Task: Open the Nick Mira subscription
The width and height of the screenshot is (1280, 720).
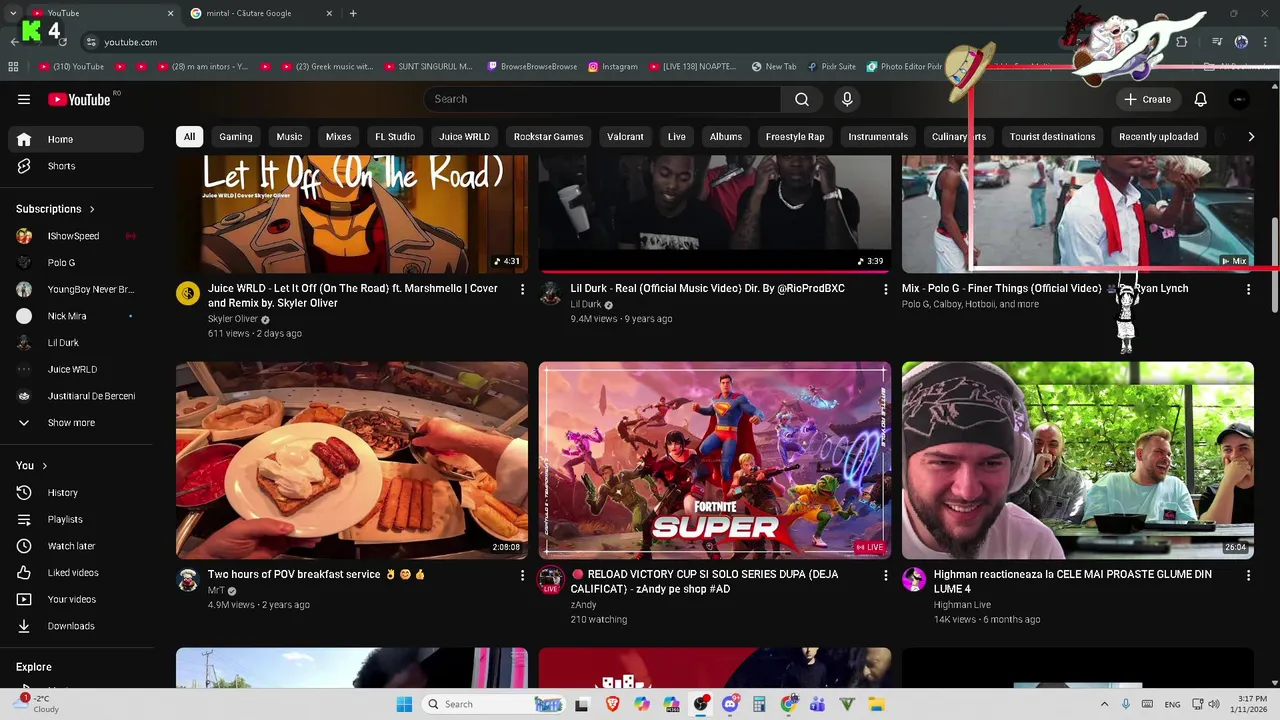Action: pyautogui.click(x=76, y=316)
